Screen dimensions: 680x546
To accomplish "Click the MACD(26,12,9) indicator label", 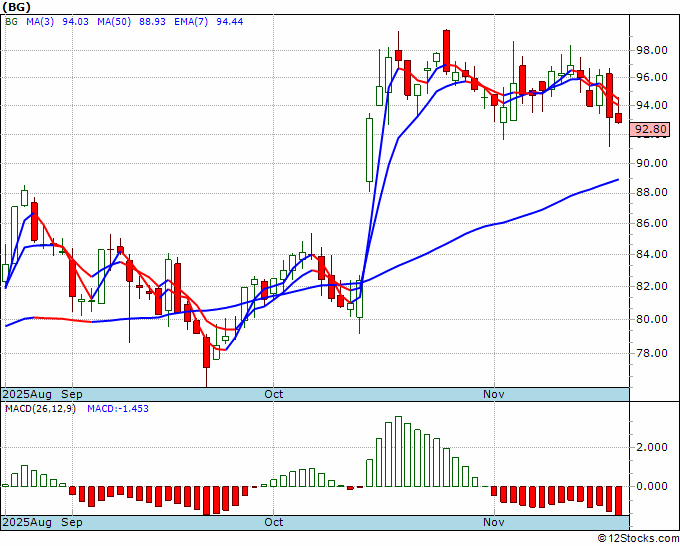I will [40, 409].
